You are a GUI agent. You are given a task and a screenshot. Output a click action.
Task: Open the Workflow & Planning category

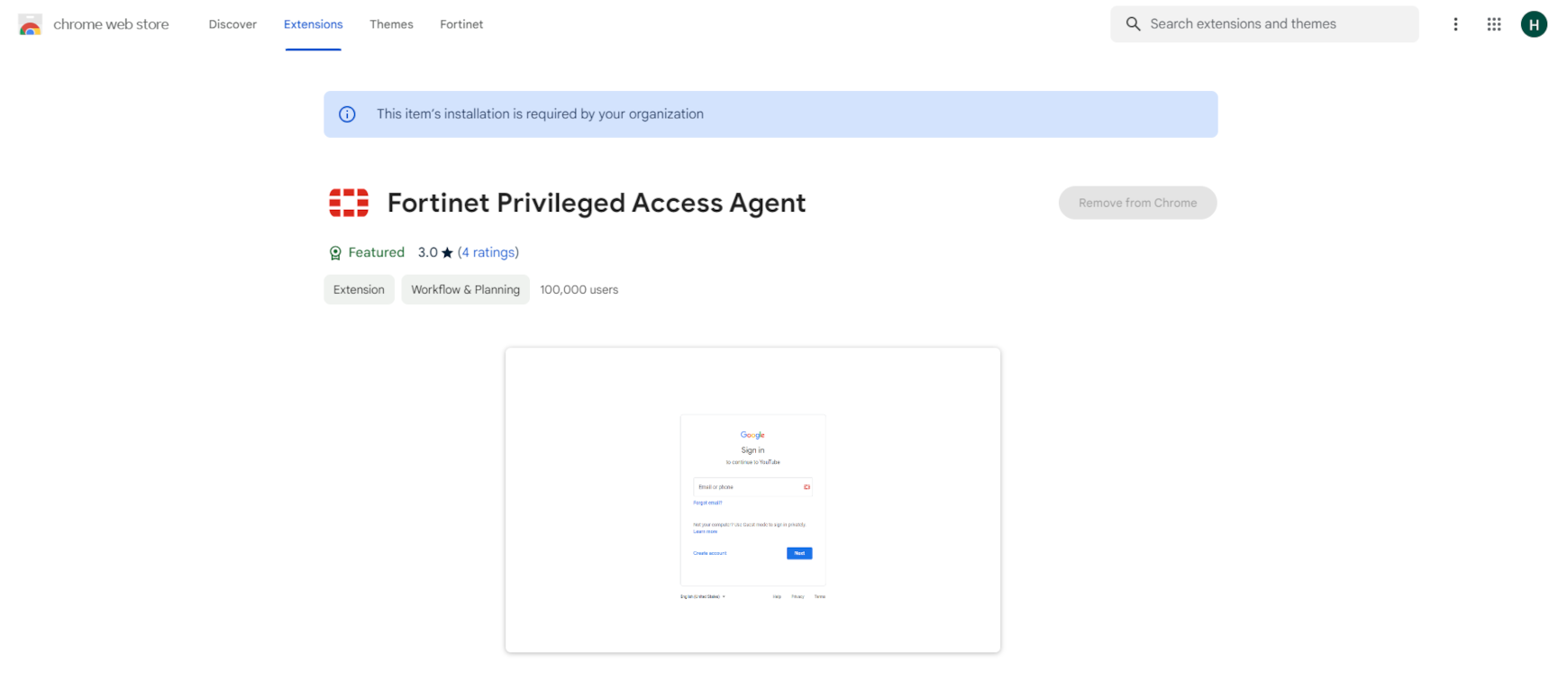click(465, 289)
